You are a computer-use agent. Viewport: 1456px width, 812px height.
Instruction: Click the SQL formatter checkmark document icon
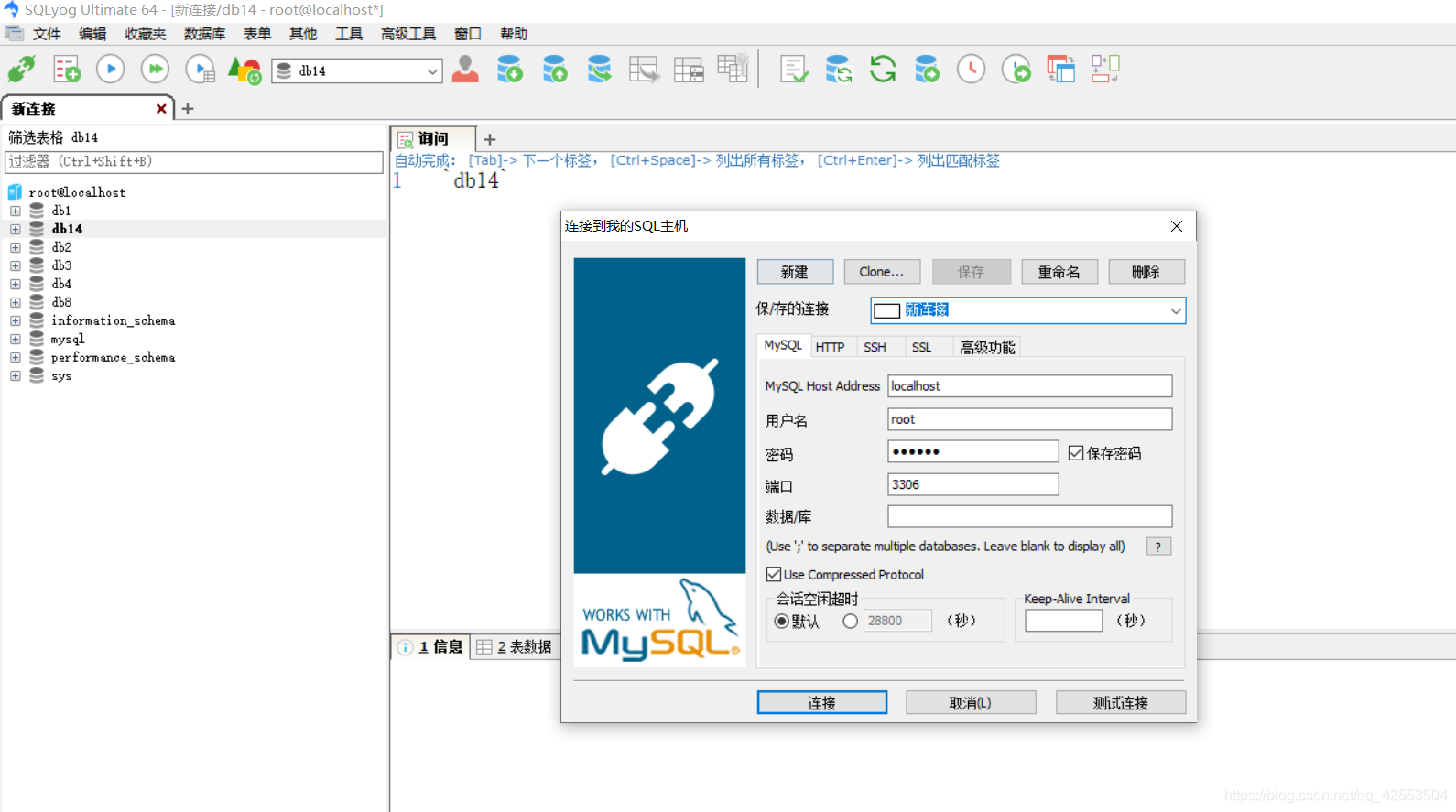point(794,70)
